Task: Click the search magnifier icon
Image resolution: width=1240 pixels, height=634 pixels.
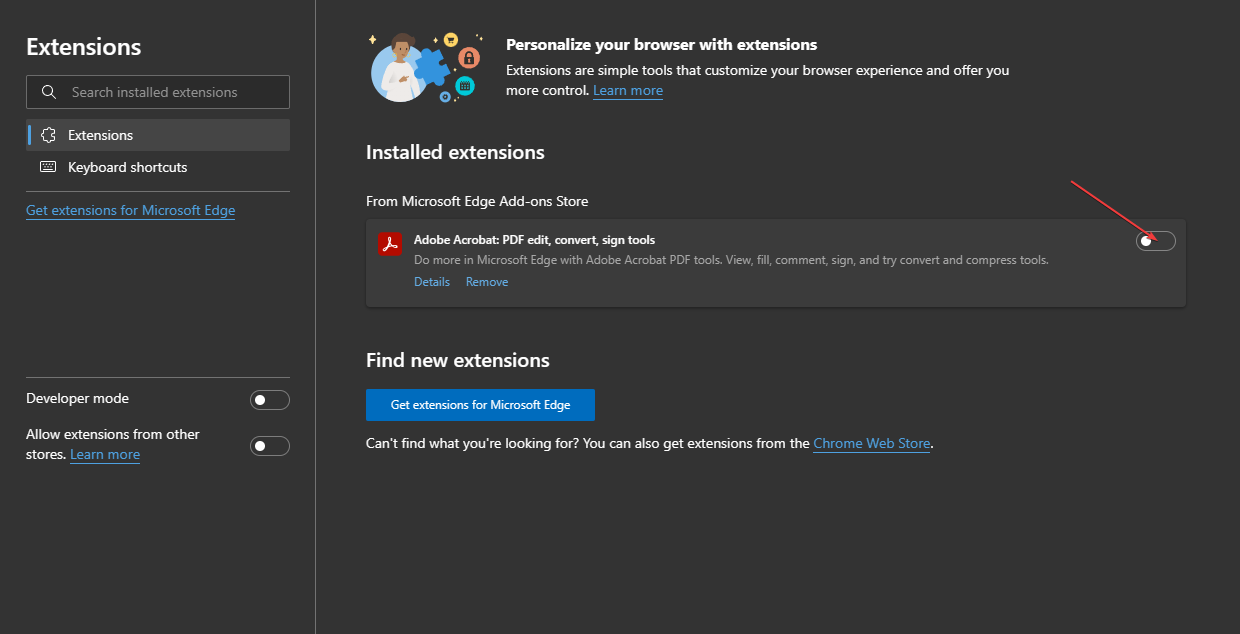Action: 49,92
